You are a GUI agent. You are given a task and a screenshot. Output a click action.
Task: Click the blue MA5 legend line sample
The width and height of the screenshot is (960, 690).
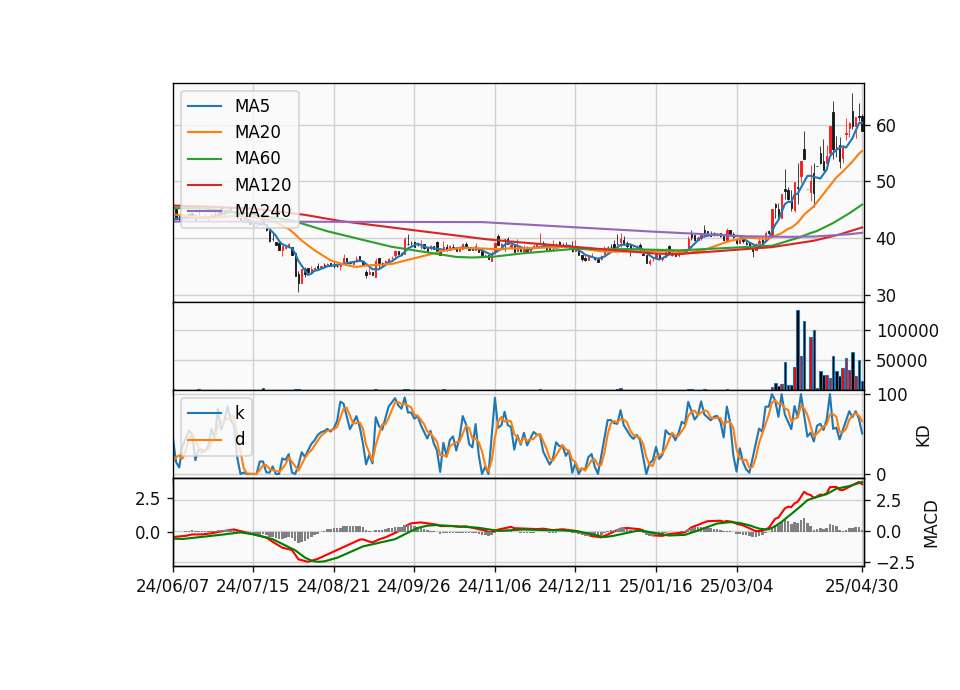(204, 106)
